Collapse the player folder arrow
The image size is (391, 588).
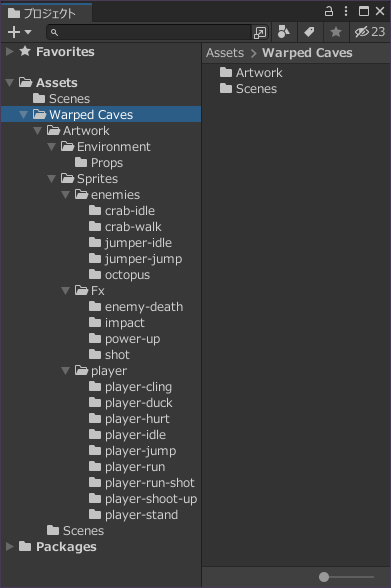point(66,370)
